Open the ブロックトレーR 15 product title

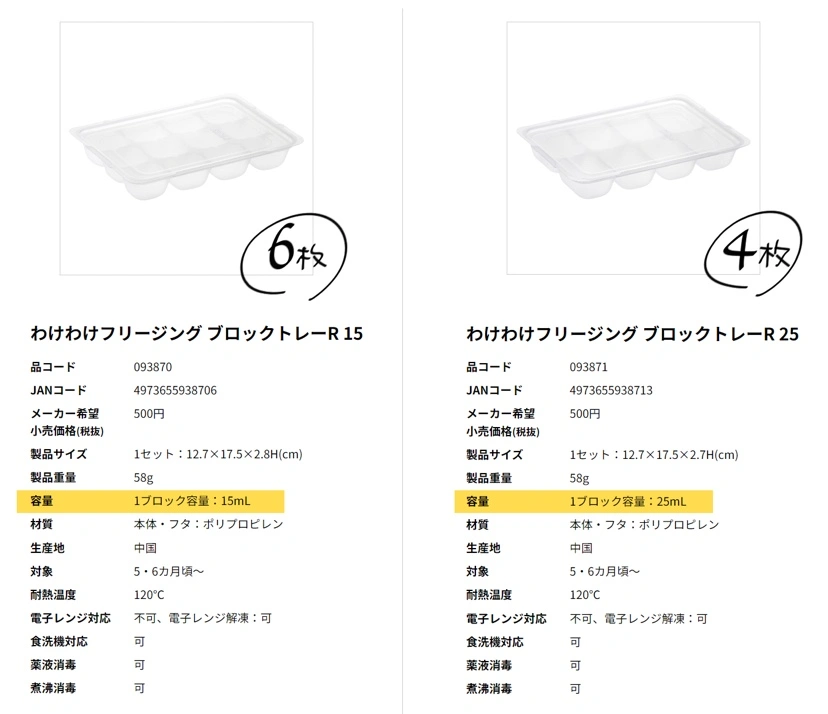click(196, 333)
